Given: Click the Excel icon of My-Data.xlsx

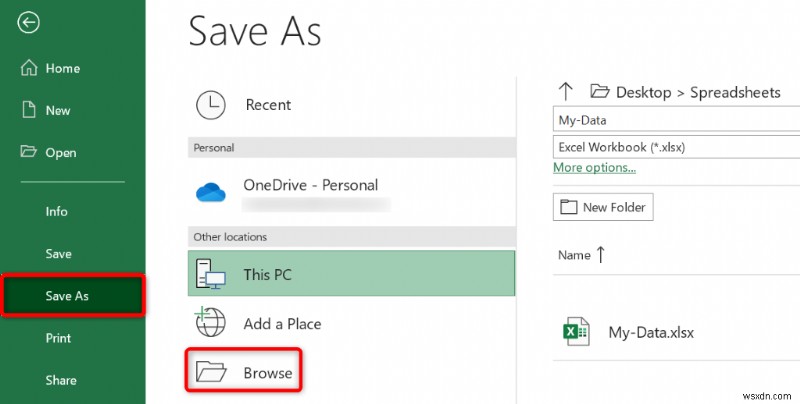Looking at the screenshot, I should click(576, 332).
